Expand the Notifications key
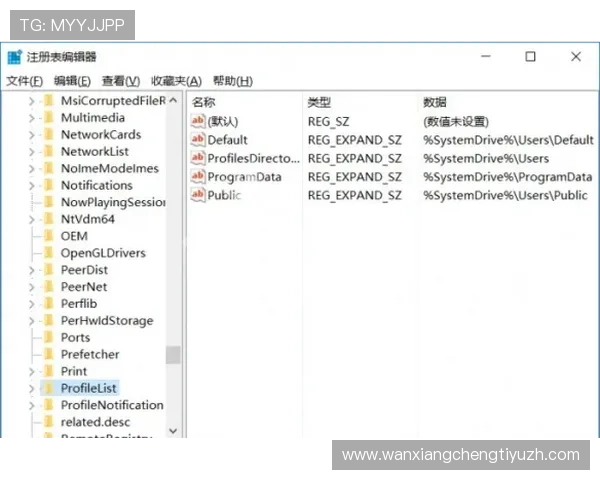600x480 pixels. (32, 186)
